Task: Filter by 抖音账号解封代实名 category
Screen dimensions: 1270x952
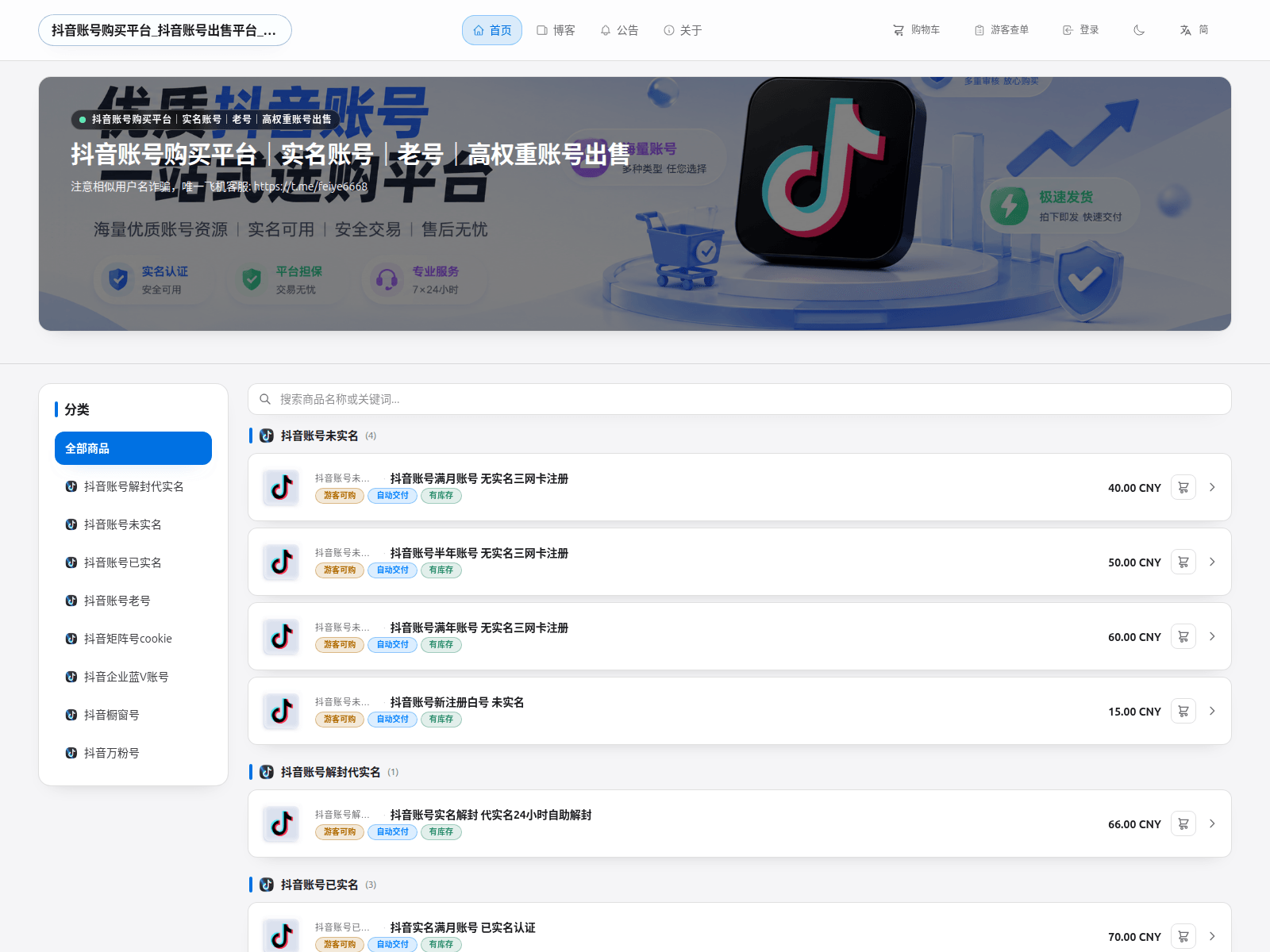Action: point(133,486)
